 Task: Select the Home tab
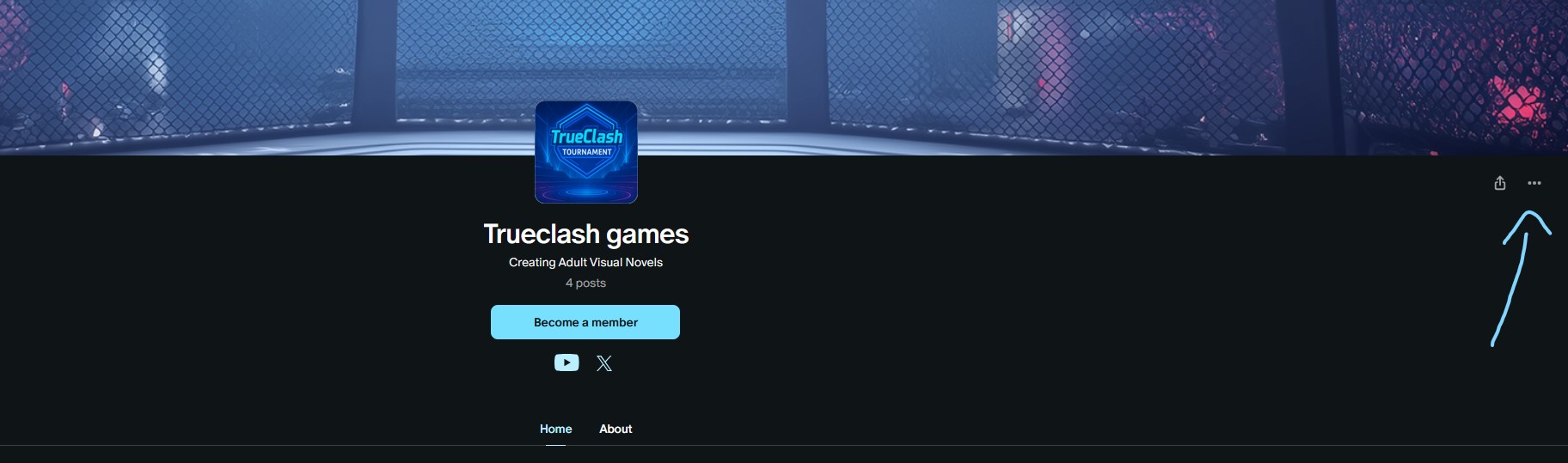pos(556,429)
